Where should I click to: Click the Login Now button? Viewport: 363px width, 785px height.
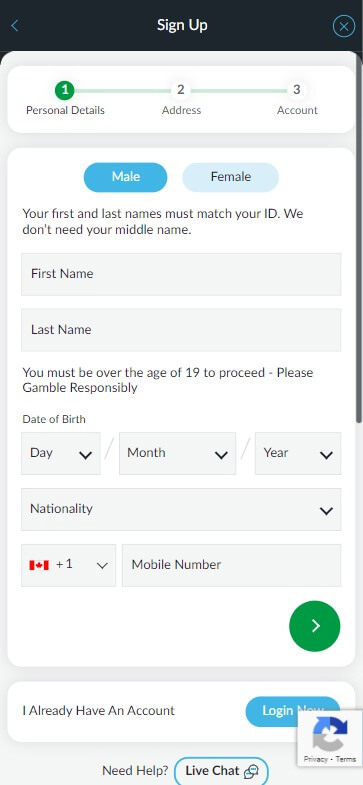[292, 711]
